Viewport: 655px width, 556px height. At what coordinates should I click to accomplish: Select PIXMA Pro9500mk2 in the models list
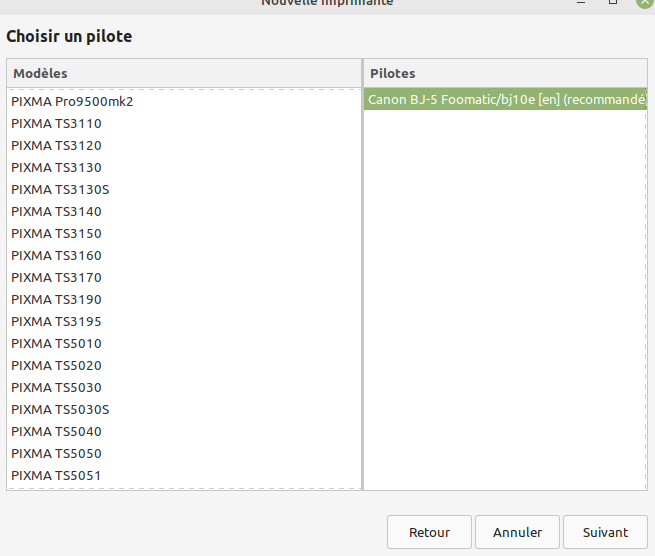tap(72, 101)
